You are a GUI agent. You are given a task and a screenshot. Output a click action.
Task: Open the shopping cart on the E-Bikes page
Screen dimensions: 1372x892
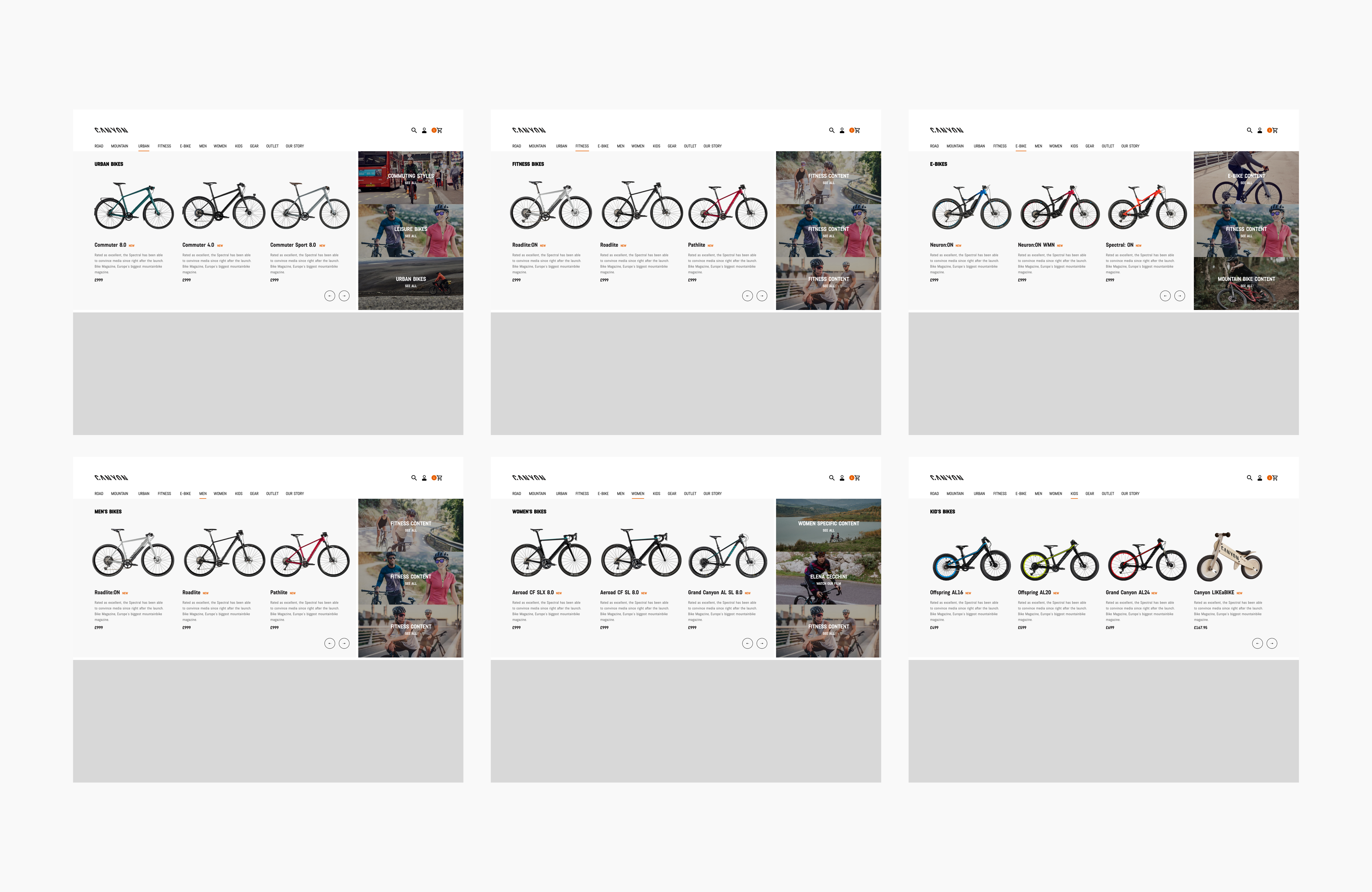[x=1275, y=130]
